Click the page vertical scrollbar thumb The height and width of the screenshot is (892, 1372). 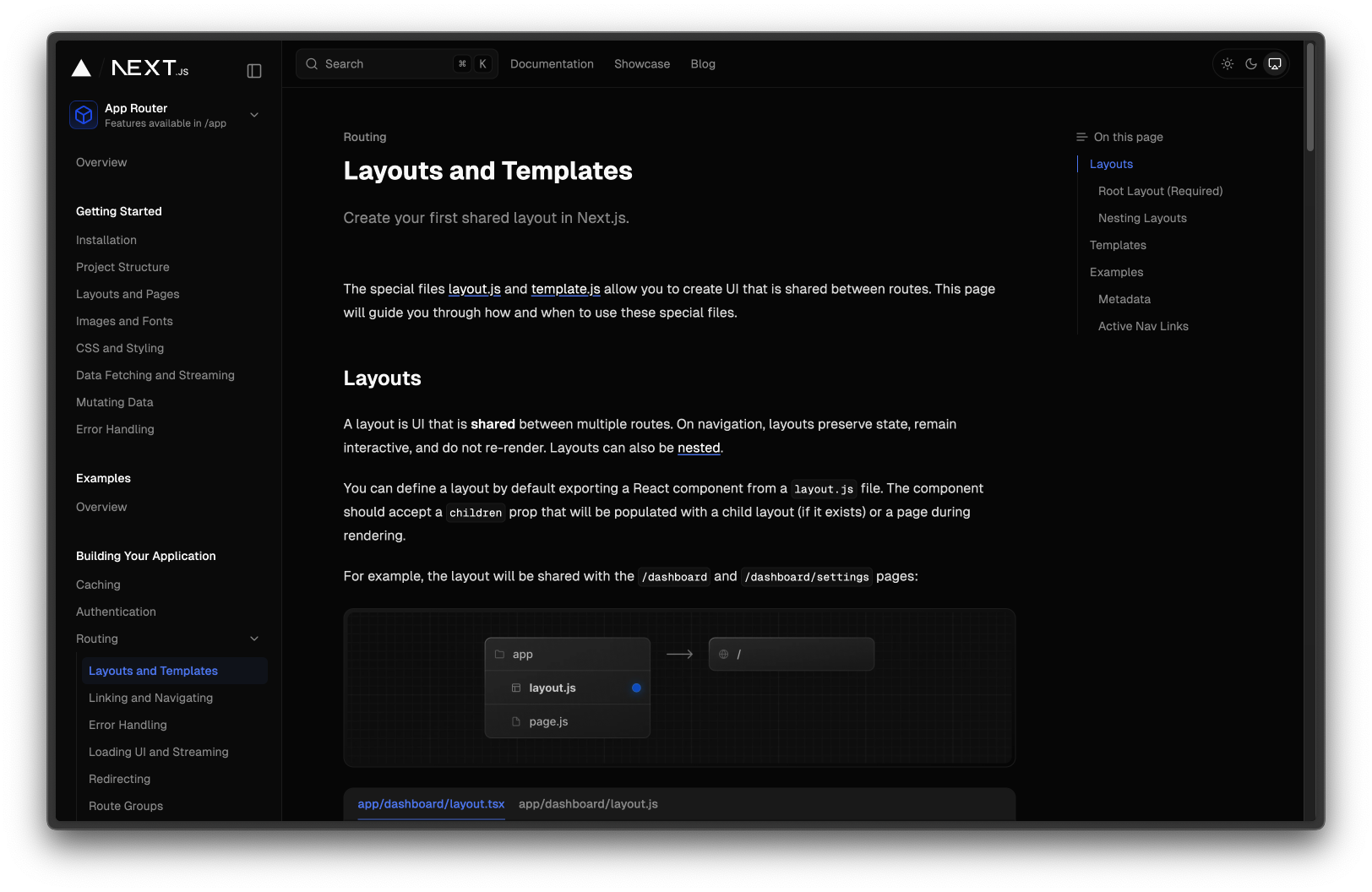[1310, 97]
